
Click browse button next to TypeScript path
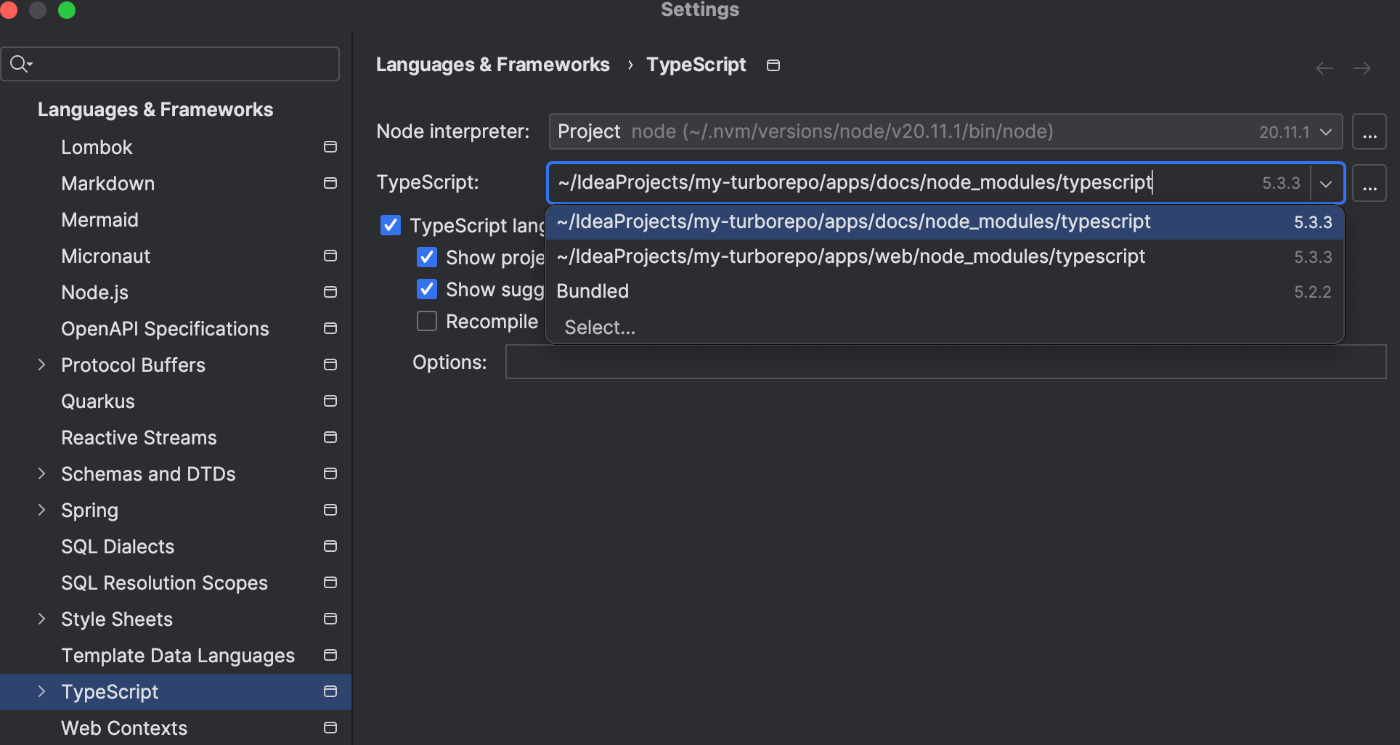(x=1369, y=183)
